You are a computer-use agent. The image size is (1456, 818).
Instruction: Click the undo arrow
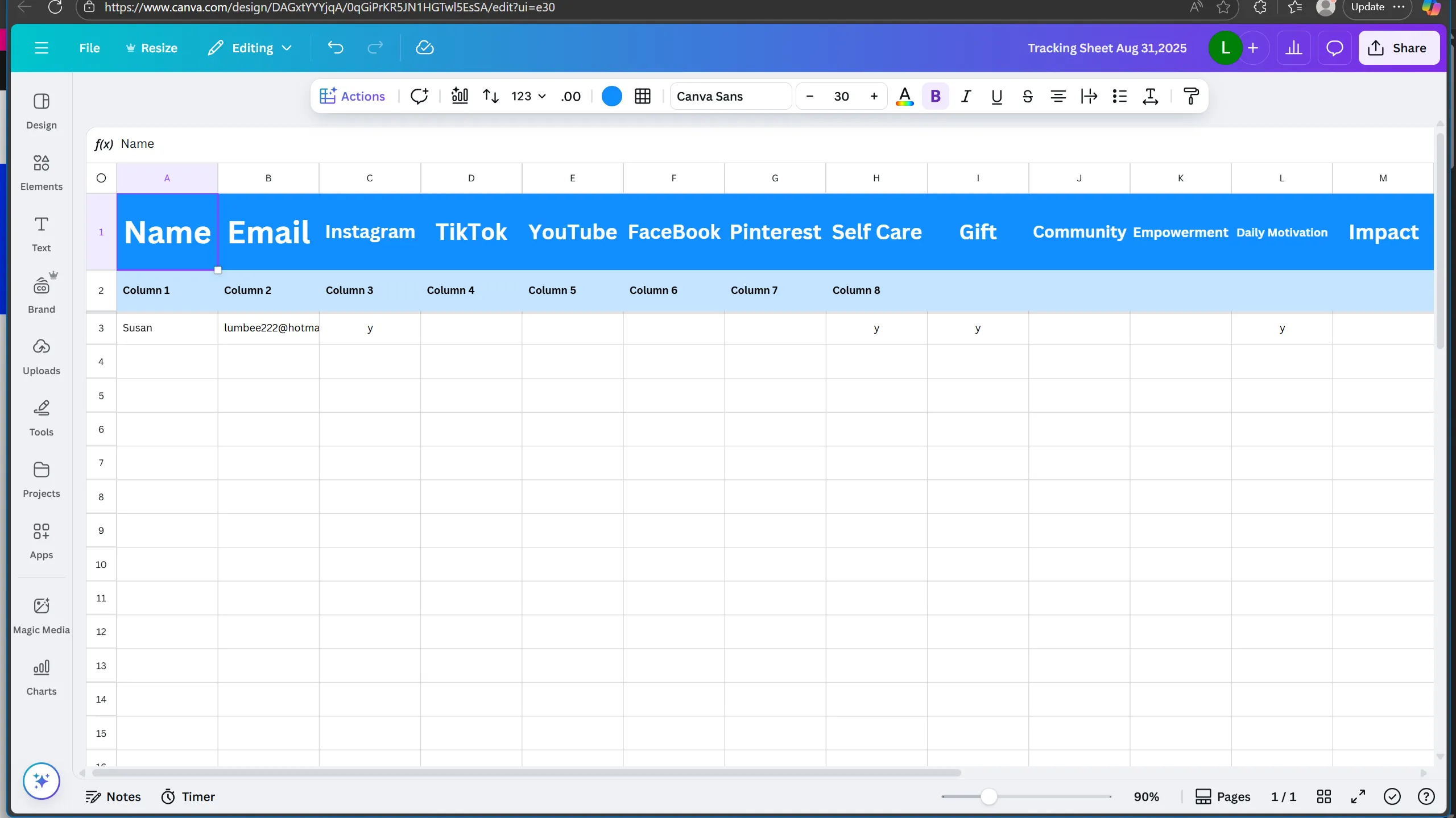(x=335, y=48)
